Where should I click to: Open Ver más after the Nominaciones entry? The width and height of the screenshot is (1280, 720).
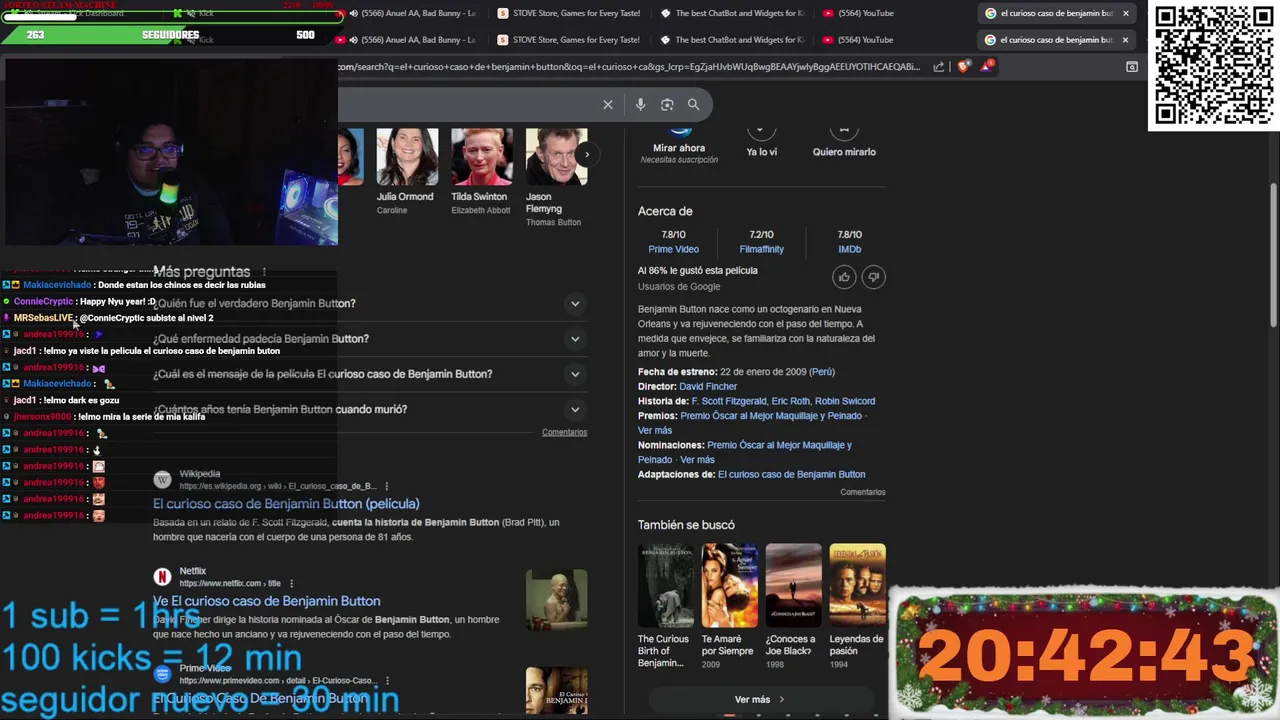(x=697, y=460)
